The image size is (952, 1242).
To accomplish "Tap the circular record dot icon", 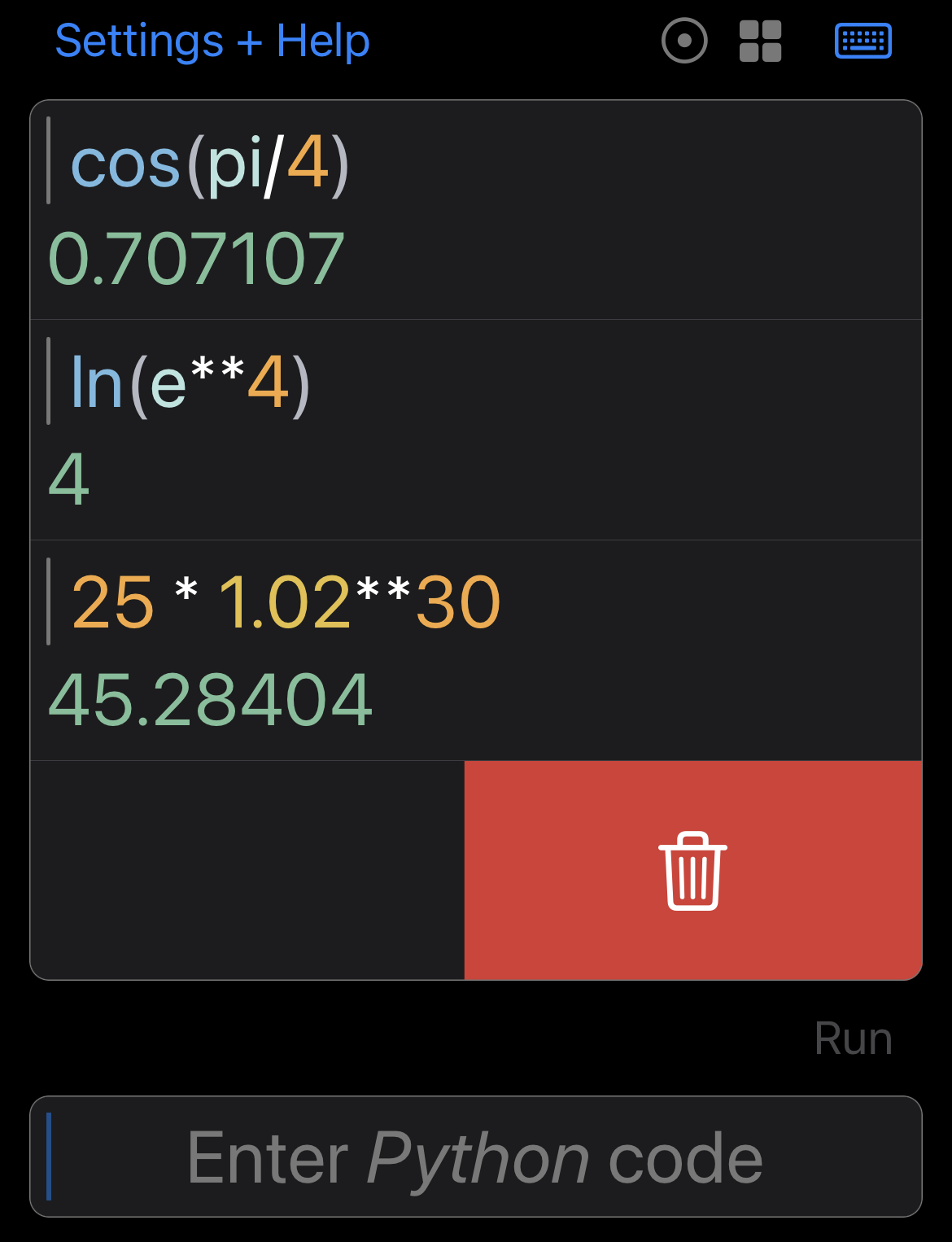I will click(x=684, y=41).
